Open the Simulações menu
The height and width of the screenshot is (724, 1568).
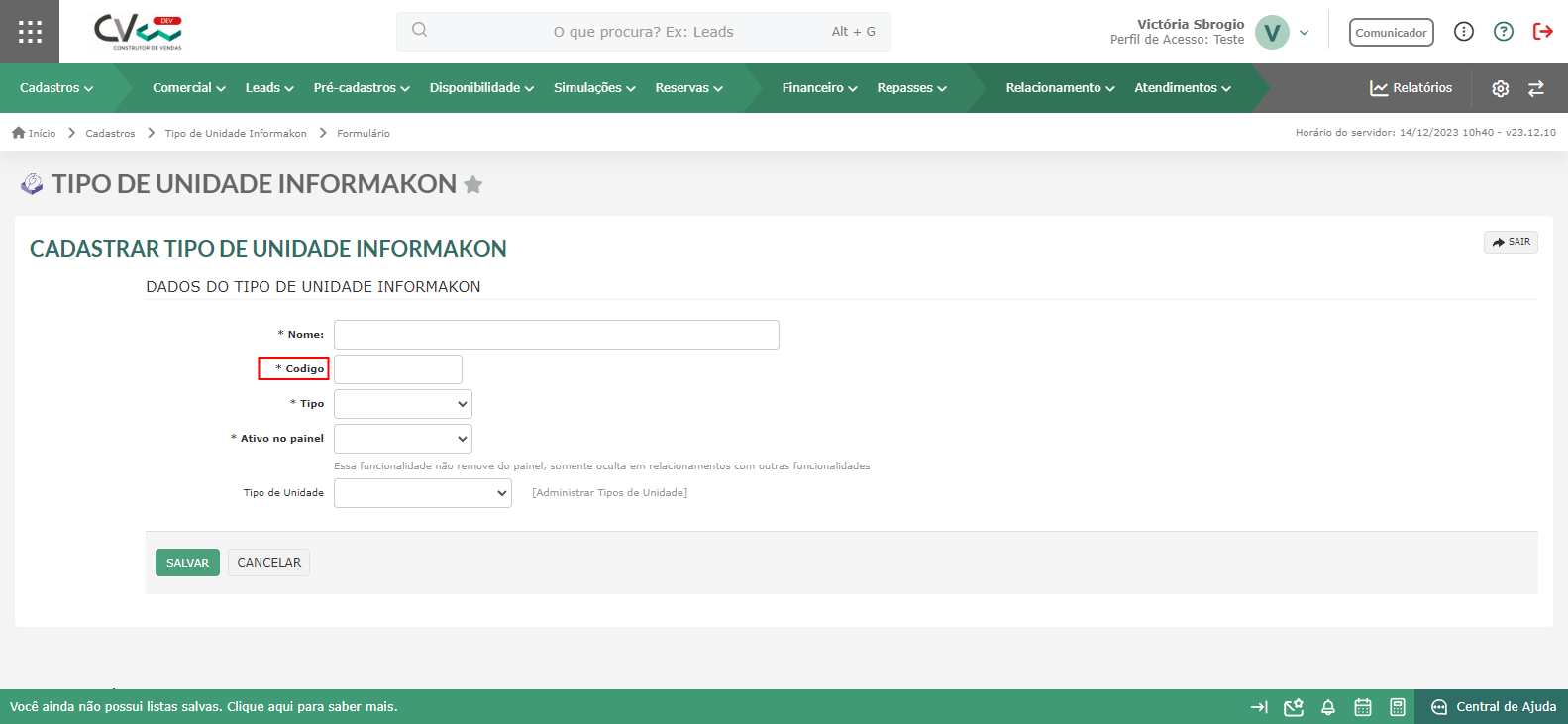click(x=594, y=88)
